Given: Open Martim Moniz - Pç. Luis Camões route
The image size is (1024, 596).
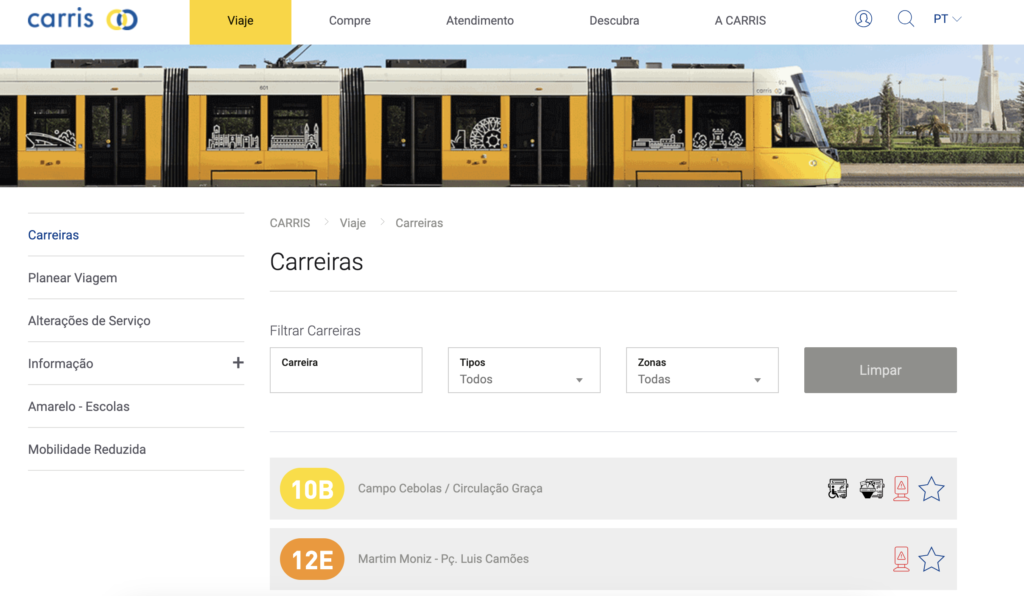Looking at the screenshot, I should [443, 559].
